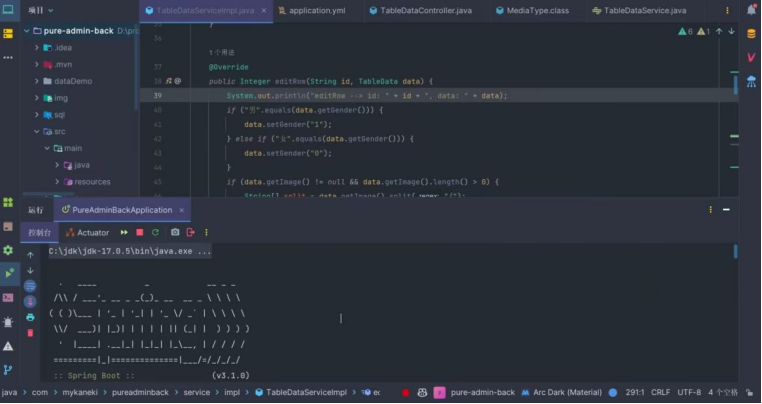The height and width of the screenshot is (404, 762).
Task: Toggle read-only lock in status bar
Action: tap(751, 392)
